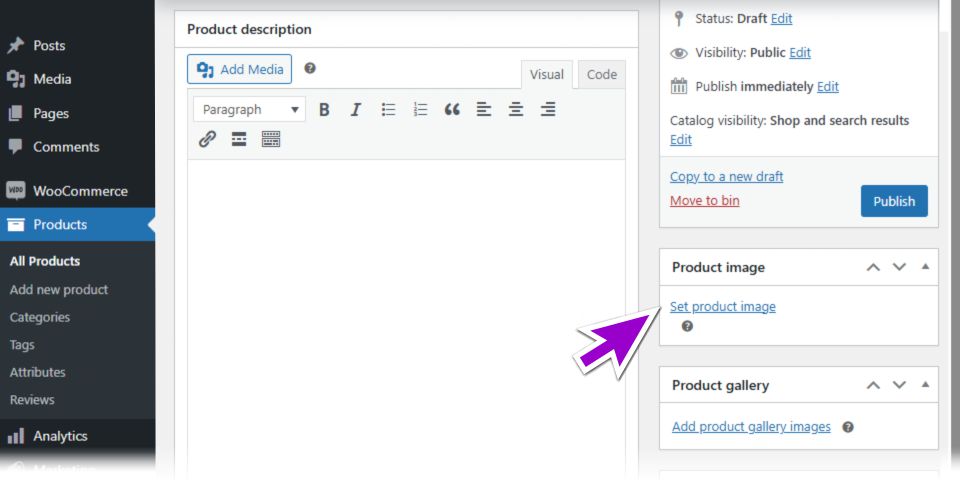The height and width of the screenshot is (480, 960).
Task: Edit the Public visibility setting
Action: pyautogui.click(x=800, y=53)
